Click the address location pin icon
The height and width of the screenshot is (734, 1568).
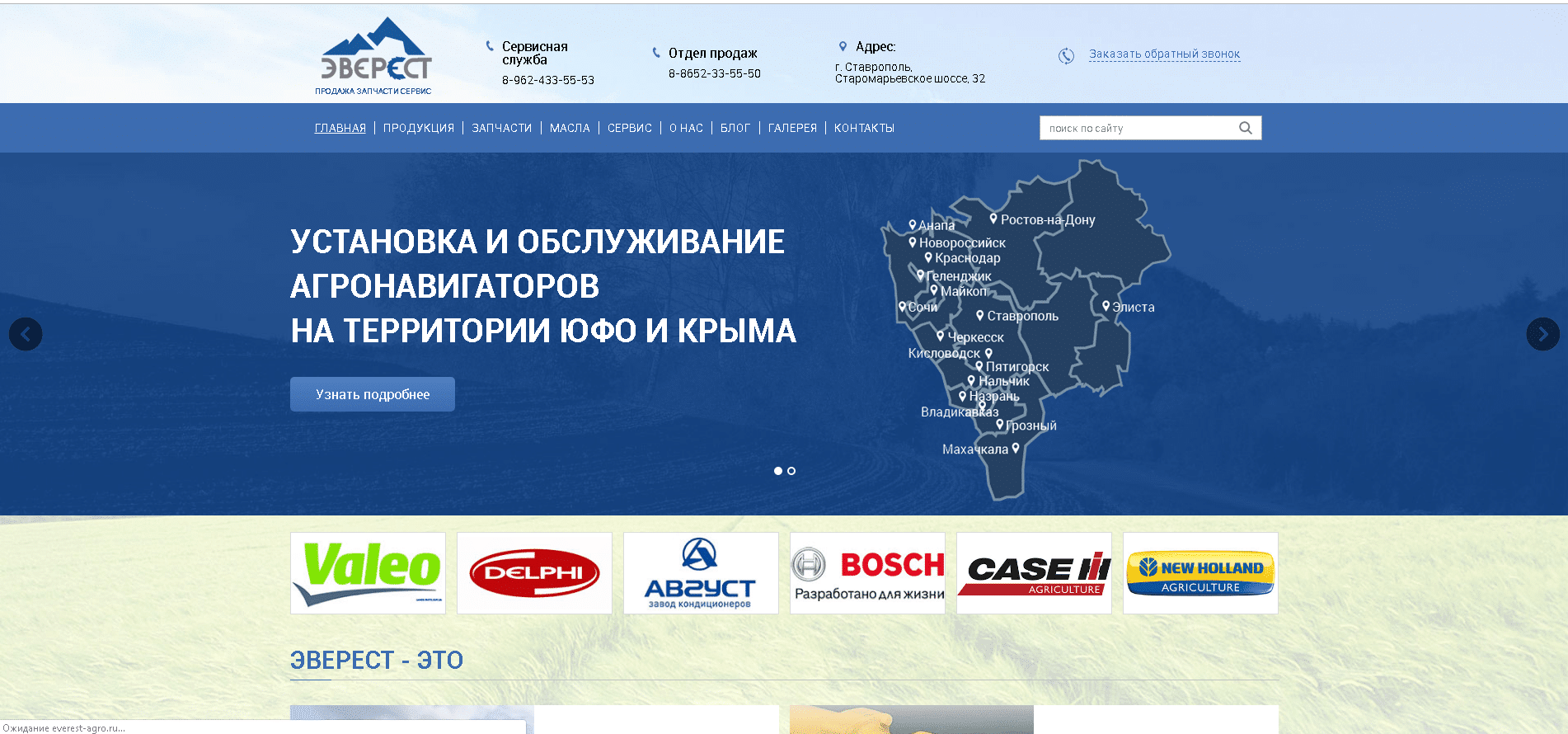[x=843, y=46]
